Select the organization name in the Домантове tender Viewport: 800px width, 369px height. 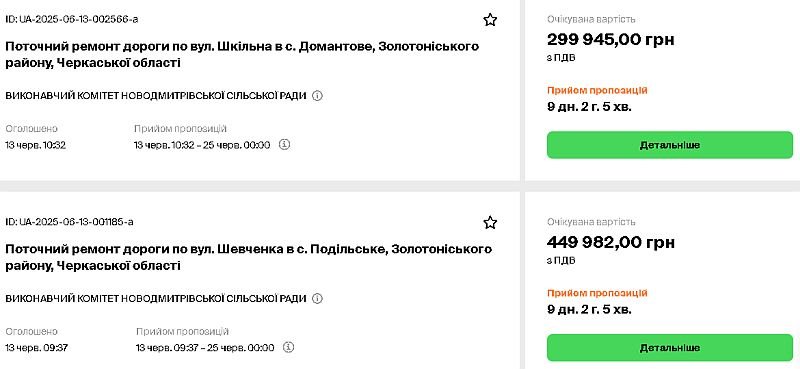pos(156,95)
